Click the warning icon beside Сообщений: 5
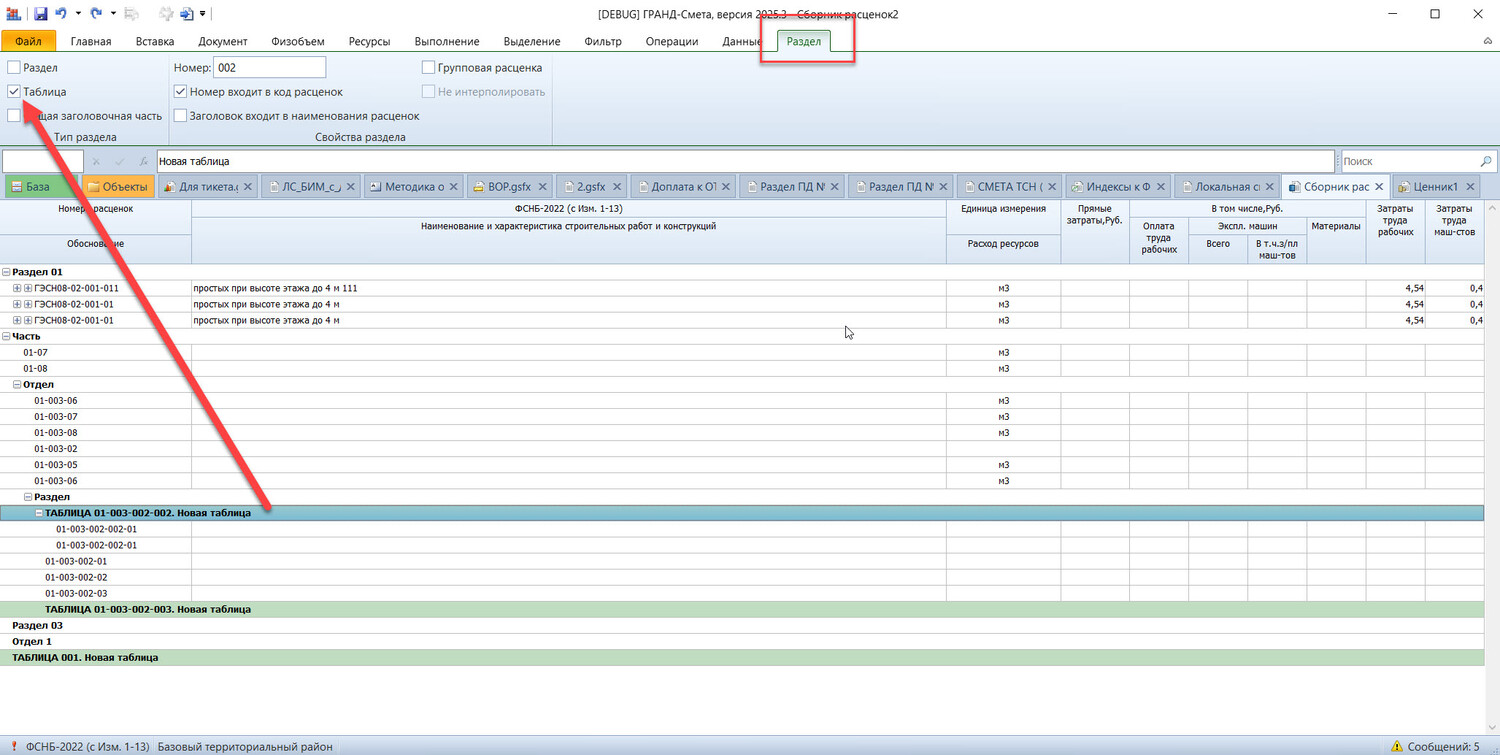 1396,746
